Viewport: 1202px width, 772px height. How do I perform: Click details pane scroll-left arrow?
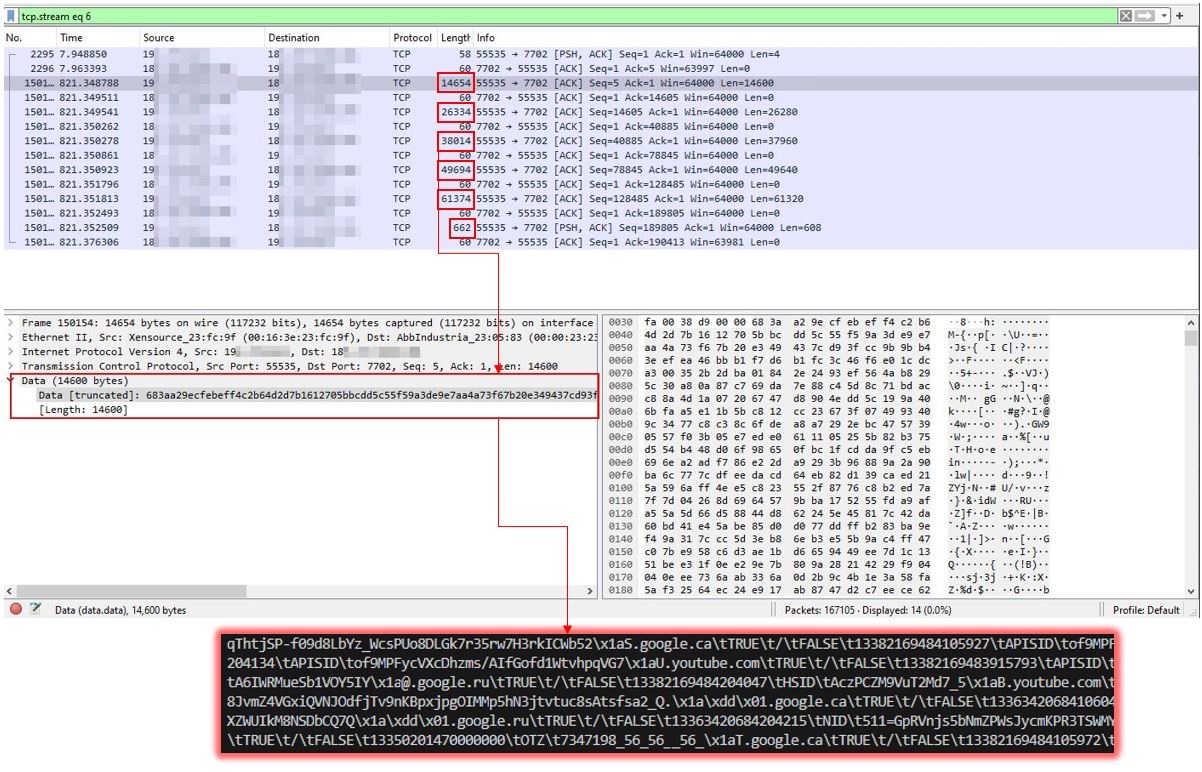[x=10, y=592]
